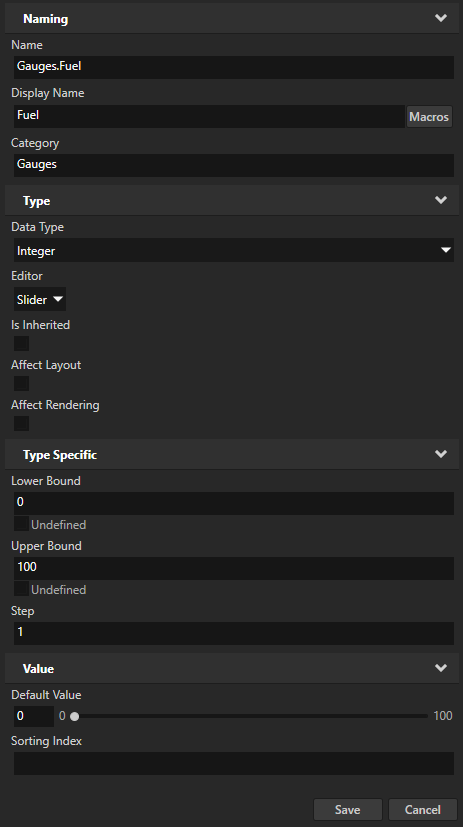The width and height of the screenshot is (463, 827).
Task: Save the property type changes
Action: (348, 810)
